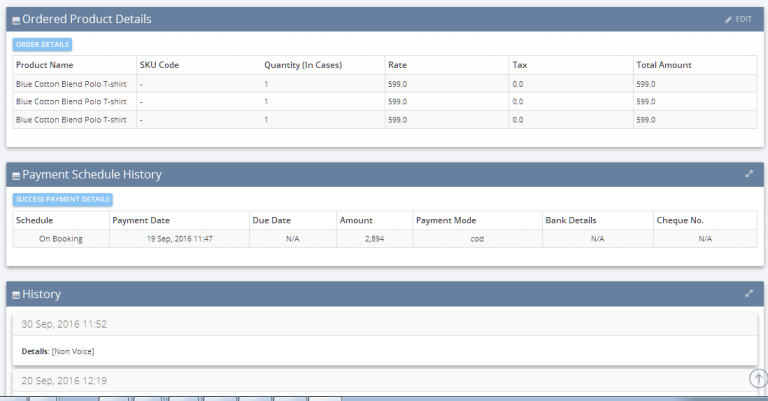768x401 pixels.
Task: Click the Details: [Non Voice] history text
Action: tap(58, 351)
